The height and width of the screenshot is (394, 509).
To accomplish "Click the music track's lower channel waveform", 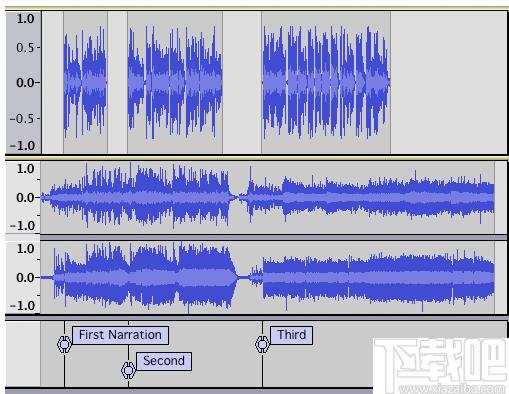I will 267,277.
